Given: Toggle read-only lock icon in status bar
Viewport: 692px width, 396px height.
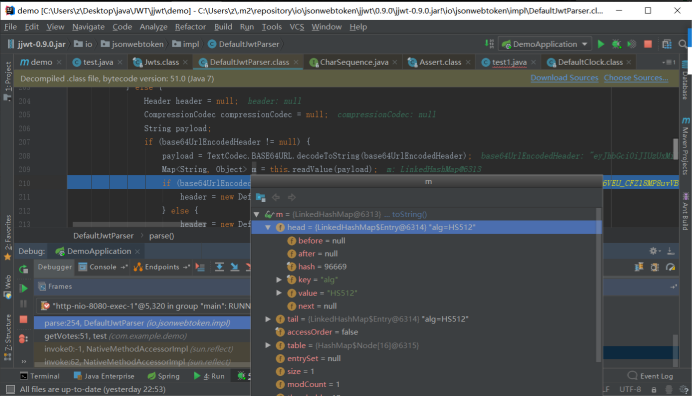Looking at the screenshot, I should click(654, 389).
